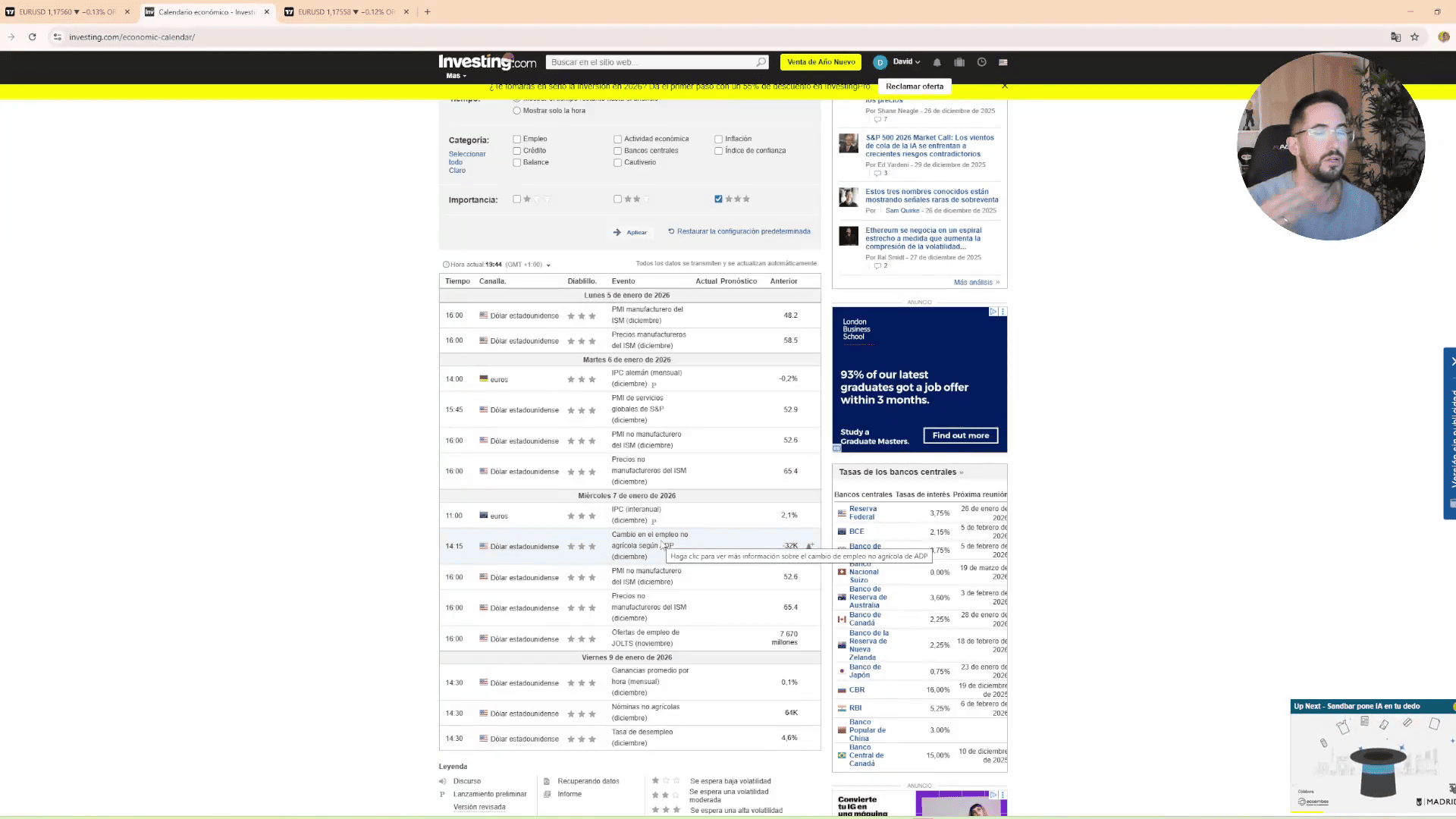This screenshot has width=1456, height=819.
Task: Open the notifications bell icon
Action: [937, 62]
